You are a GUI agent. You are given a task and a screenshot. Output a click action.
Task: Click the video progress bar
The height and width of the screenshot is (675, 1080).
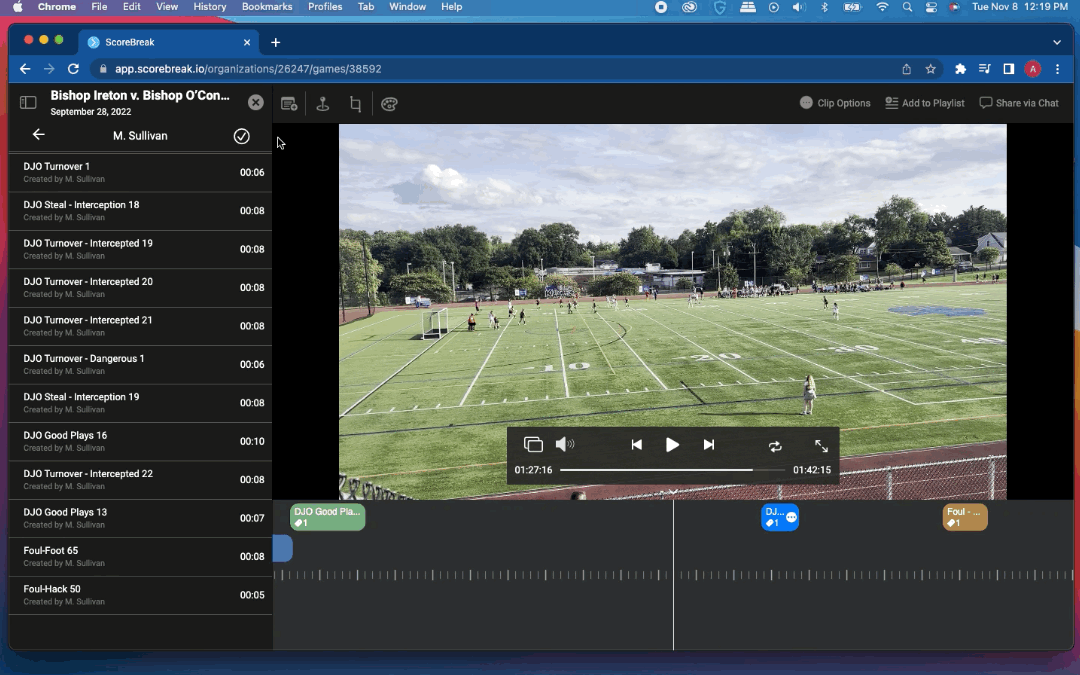[x=672, y=470]
